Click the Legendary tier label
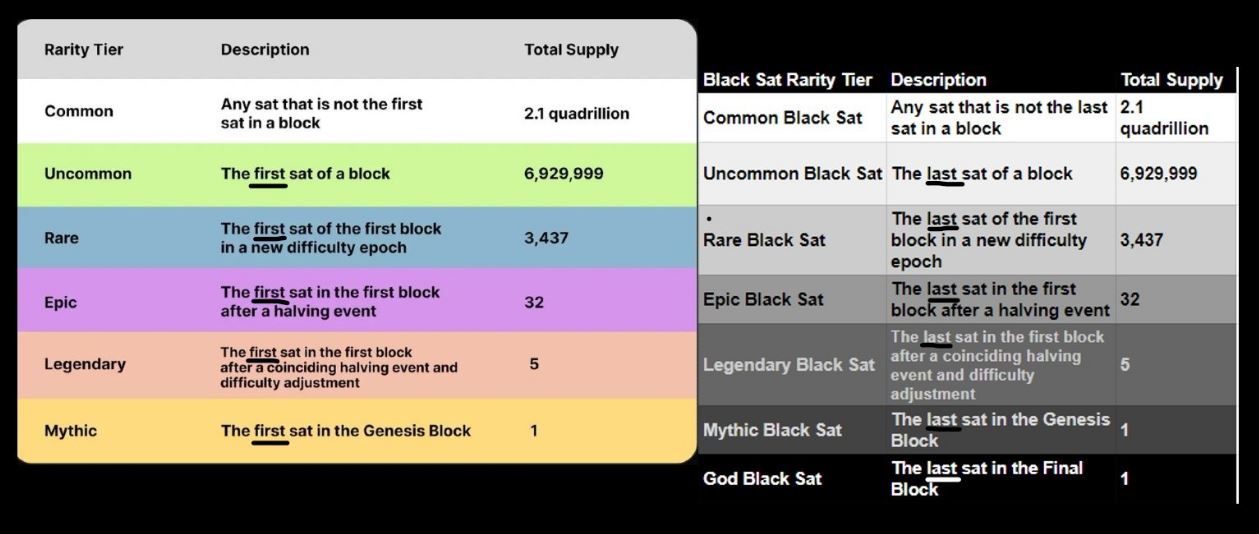Image resolution: width=1259 pixels, height=534 pixels. click(x=85, y=364)
